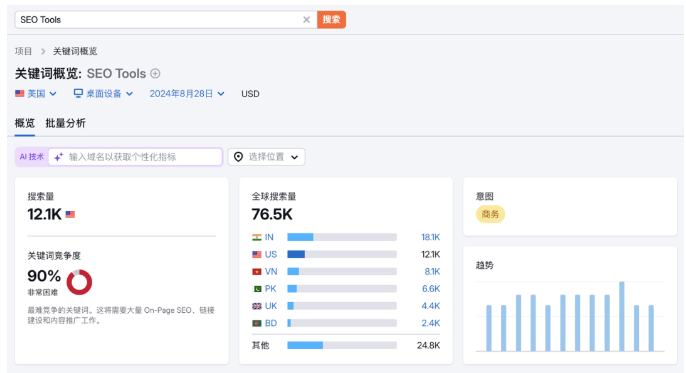The height and width of the screenshot is (373, 686).
Task: Open the 2024年8月28日 date dropdown
Action: click(187, 94)
